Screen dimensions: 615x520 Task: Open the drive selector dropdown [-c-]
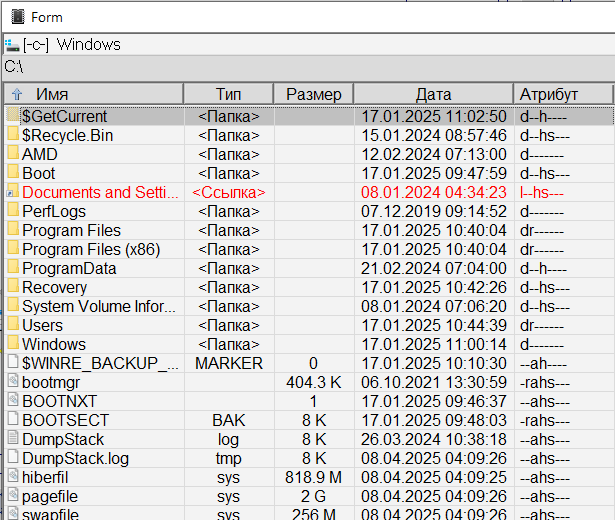click(38, 44)
